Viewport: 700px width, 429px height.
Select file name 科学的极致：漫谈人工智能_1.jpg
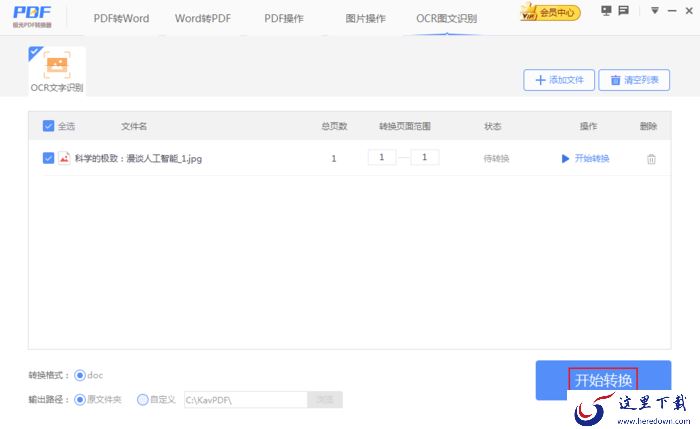[138, 158]
